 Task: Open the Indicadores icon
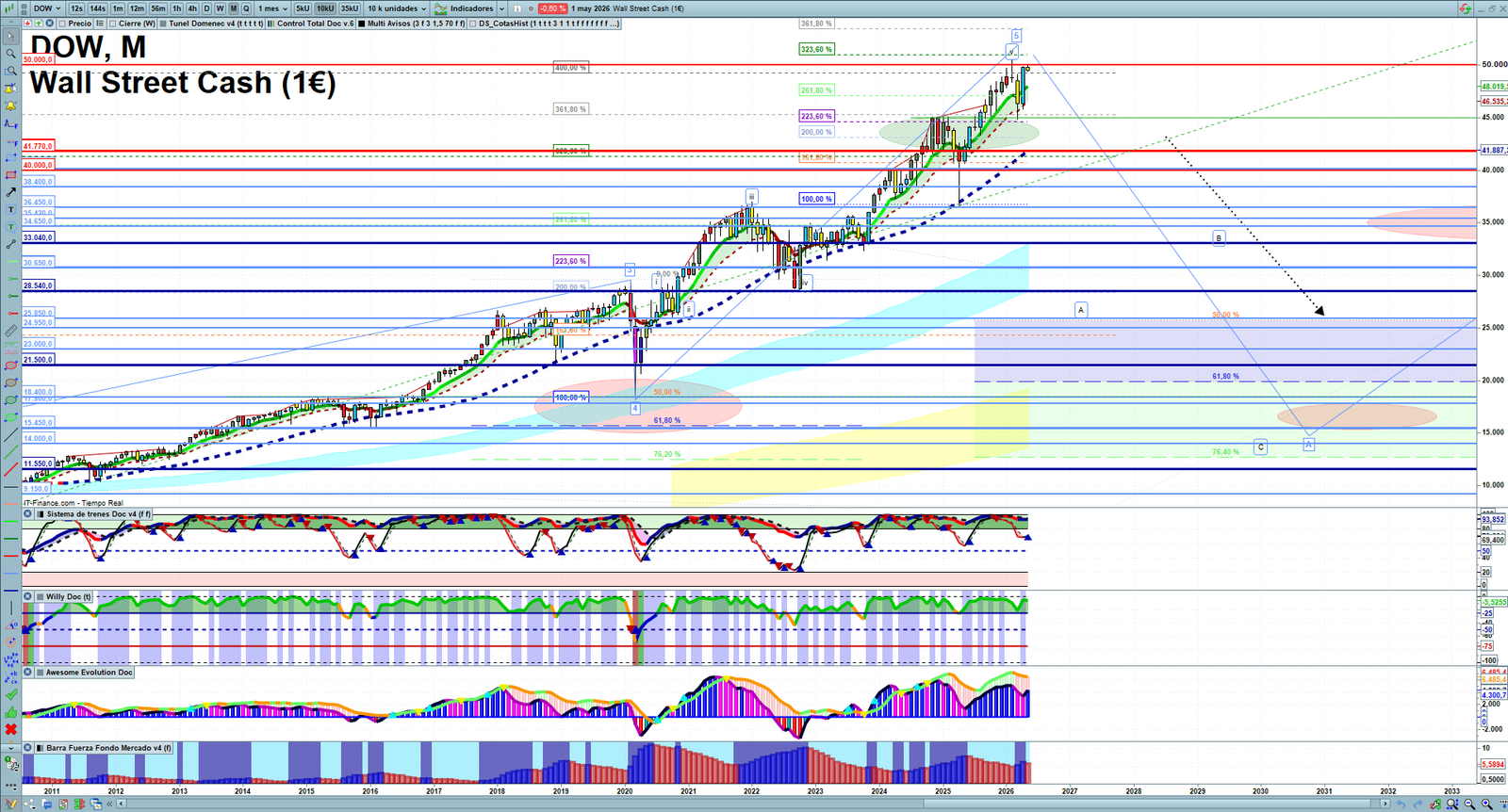440,8
